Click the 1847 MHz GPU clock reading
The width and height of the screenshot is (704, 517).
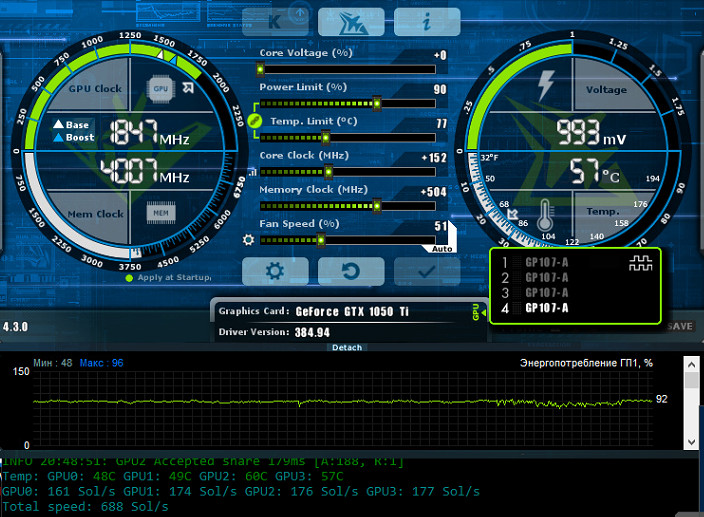point(150,132)
